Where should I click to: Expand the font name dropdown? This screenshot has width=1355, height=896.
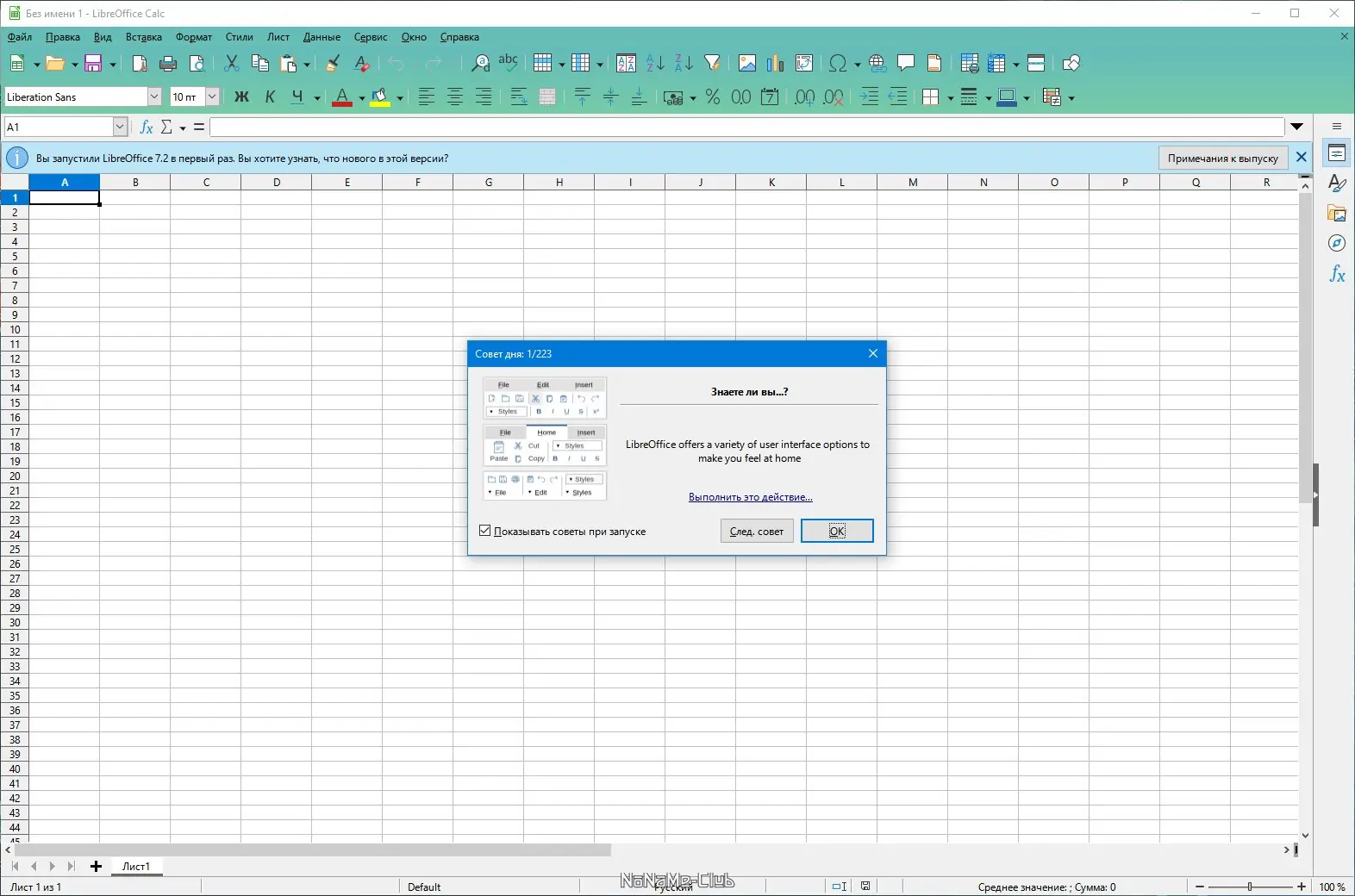(154, 97)
